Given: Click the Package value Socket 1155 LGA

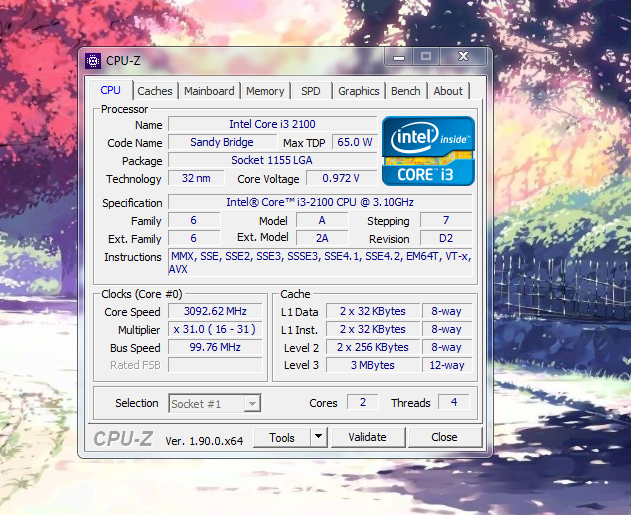Looking at the screenshot, I should [272, 160].
